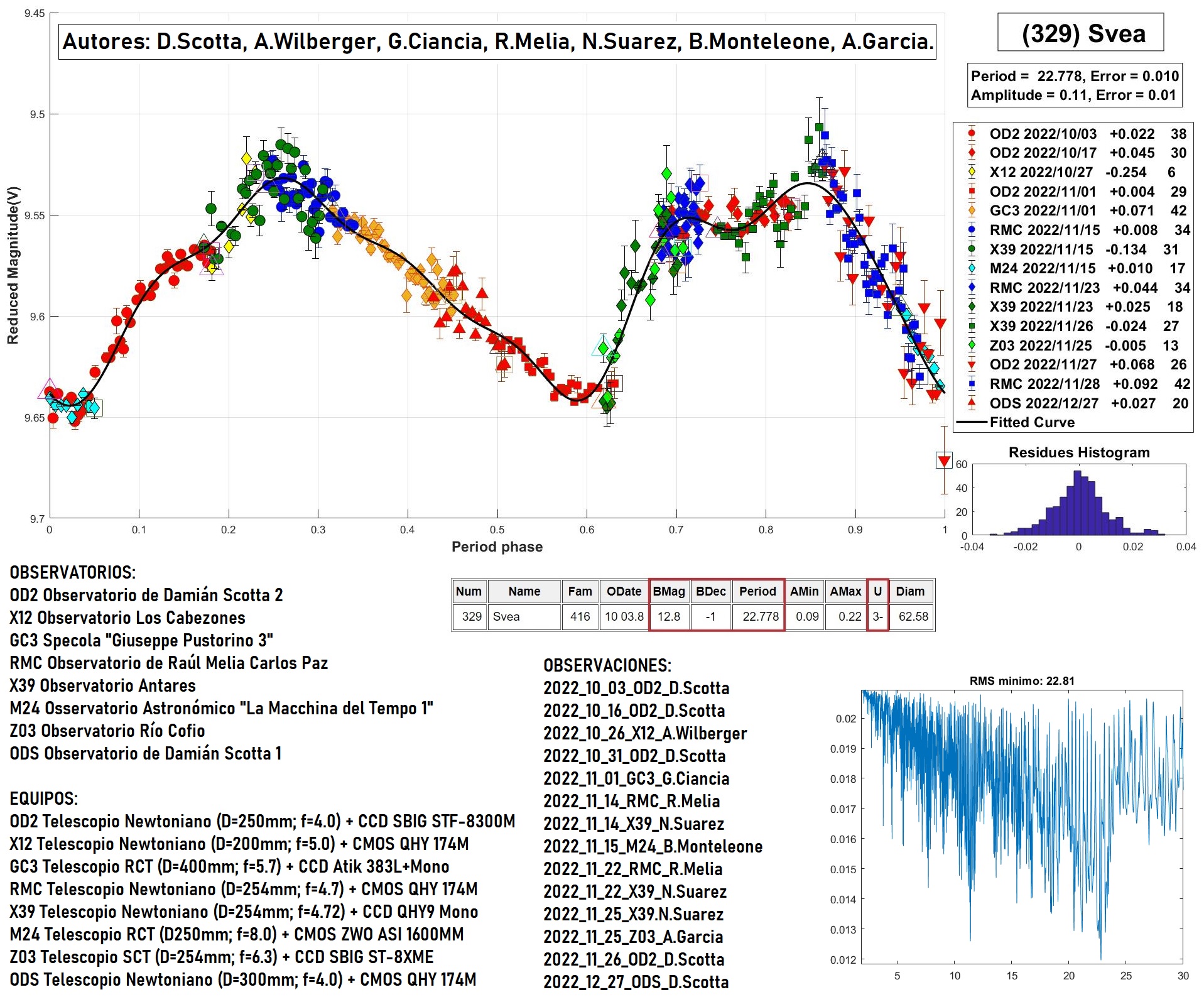Click '2022_11_15_M24_B.Monteleone' observation entry
The width and height of the screenshot is (1204, 997).
(653, 846)
